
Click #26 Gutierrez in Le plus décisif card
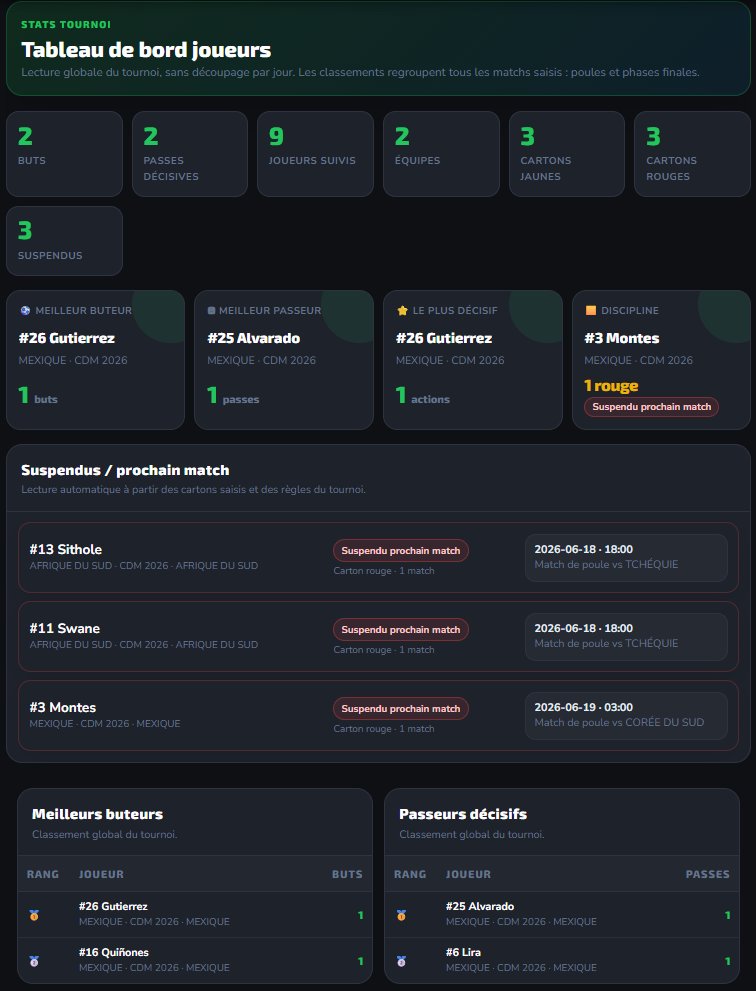click(444, 338)
